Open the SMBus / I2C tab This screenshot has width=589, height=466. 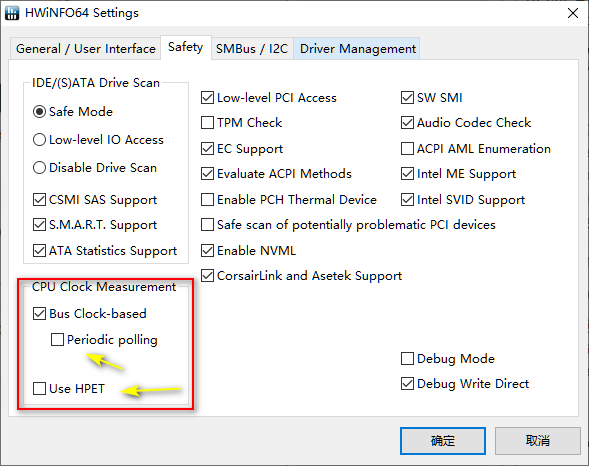pos(252,49)
